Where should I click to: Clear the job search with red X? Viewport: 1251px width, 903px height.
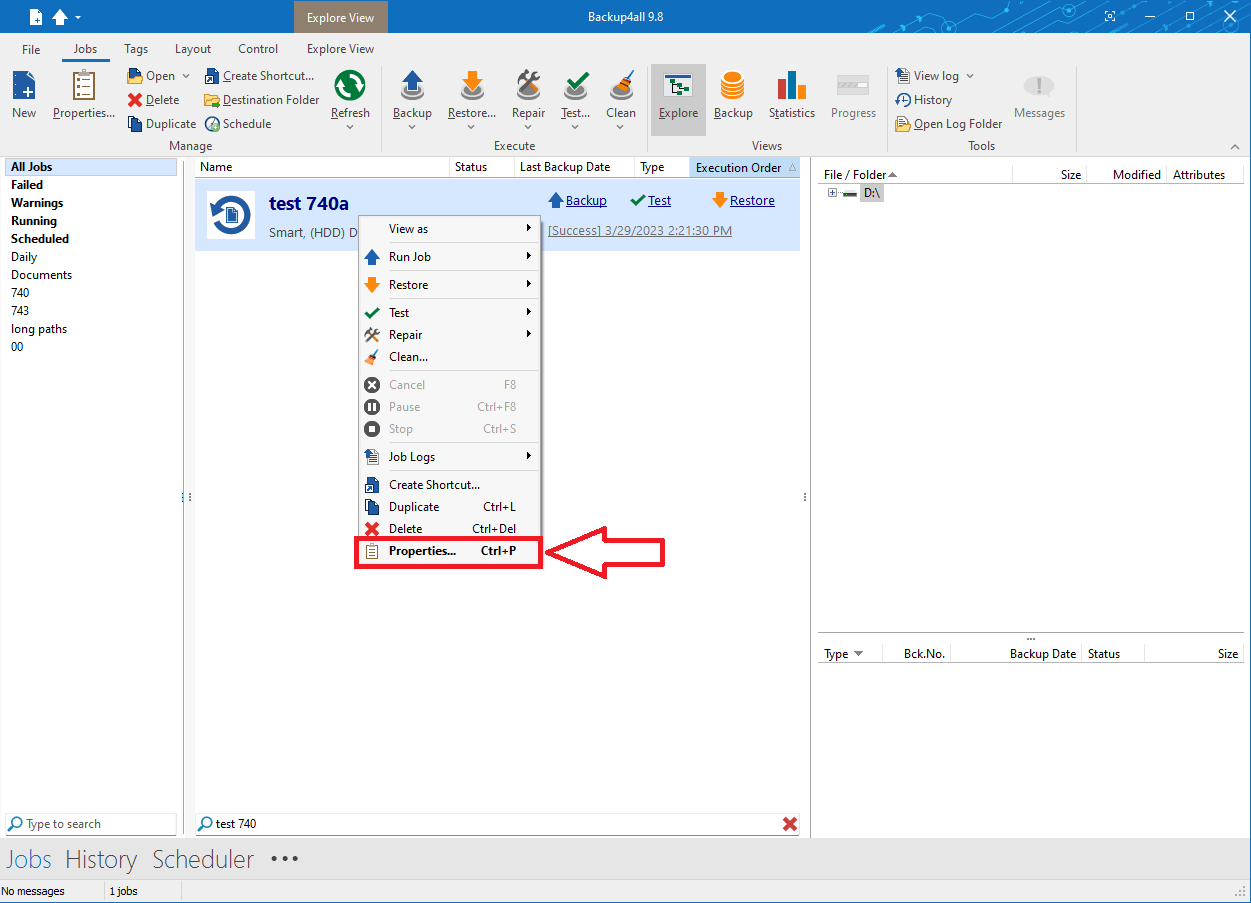coord(790,824)
